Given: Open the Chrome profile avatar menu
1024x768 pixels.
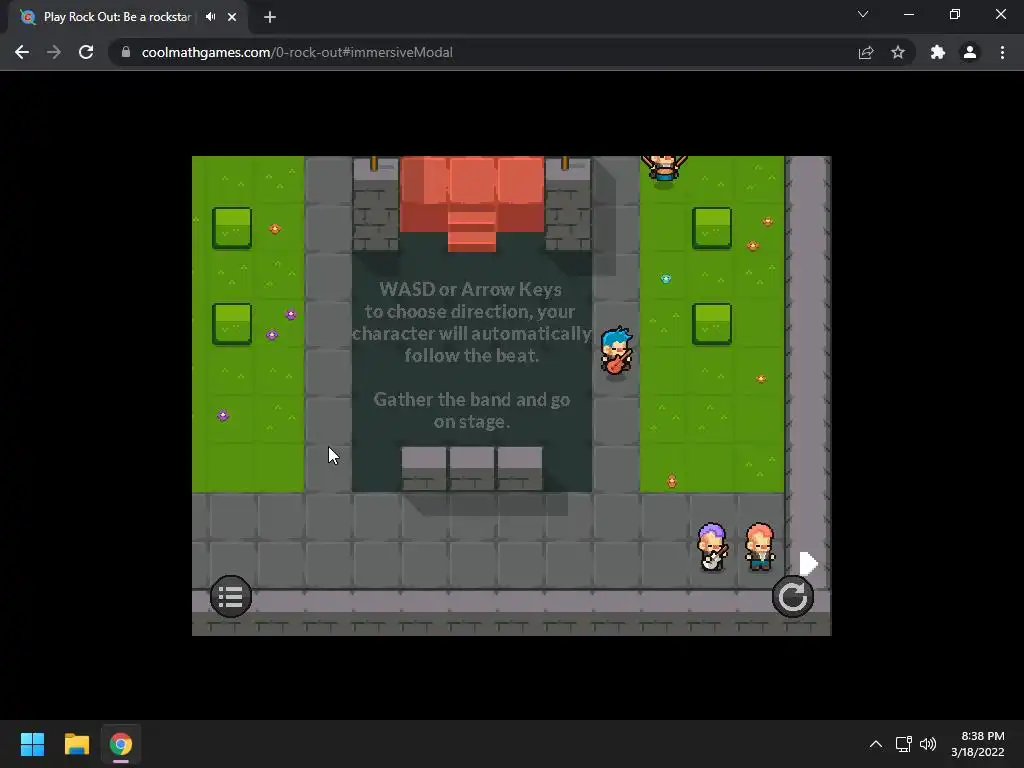Looking at the screenshot, I should point(970,52).
